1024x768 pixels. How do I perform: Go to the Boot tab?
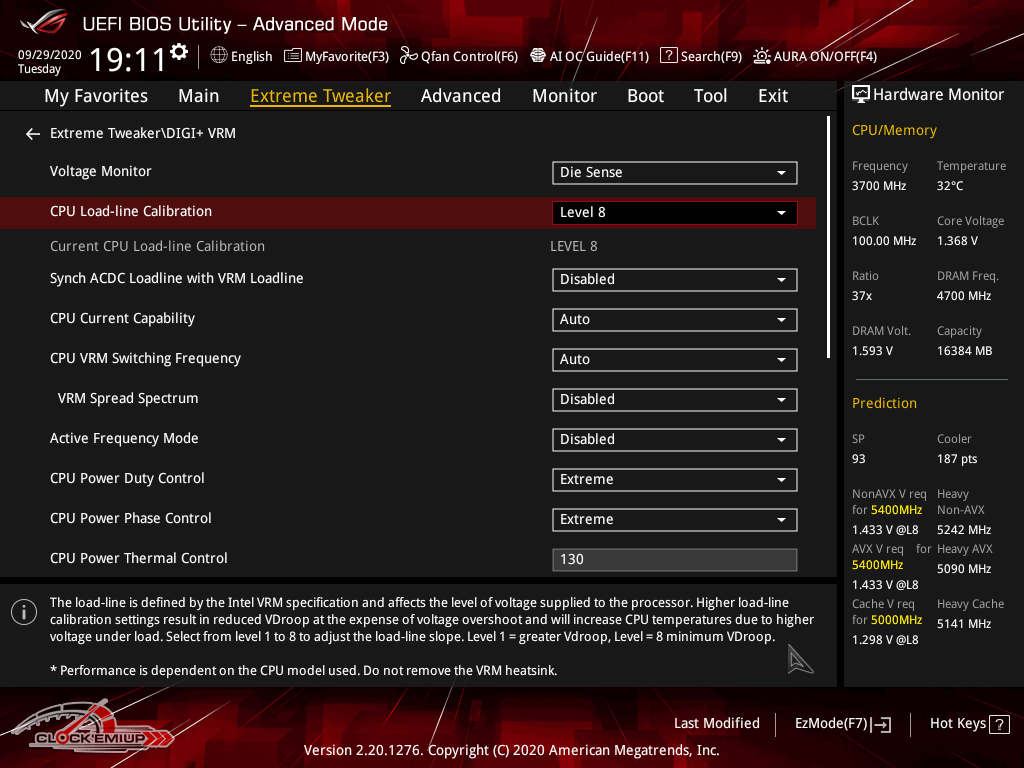pos(645,96)
